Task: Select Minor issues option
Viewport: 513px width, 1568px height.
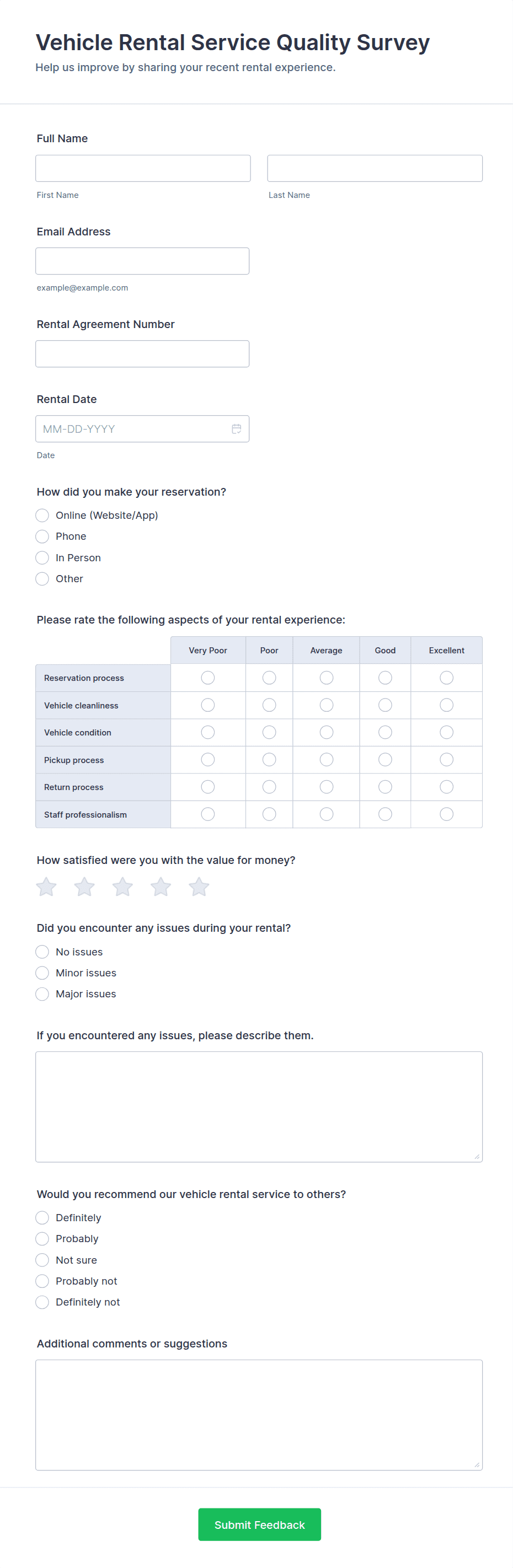Action: click(42, 973)
